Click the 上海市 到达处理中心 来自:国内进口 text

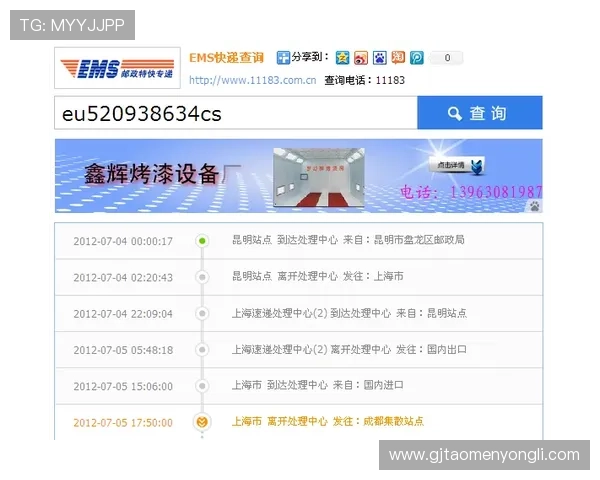318,385
